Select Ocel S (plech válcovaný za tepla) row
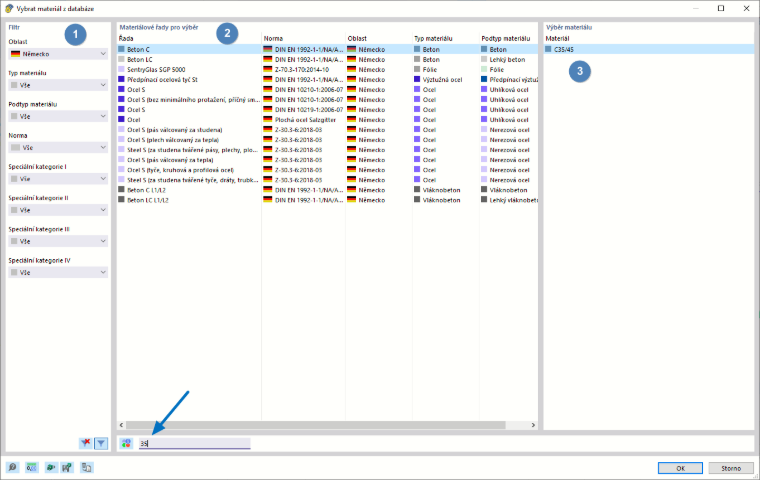This screenshot has height=480, width=760. [328, 140]
